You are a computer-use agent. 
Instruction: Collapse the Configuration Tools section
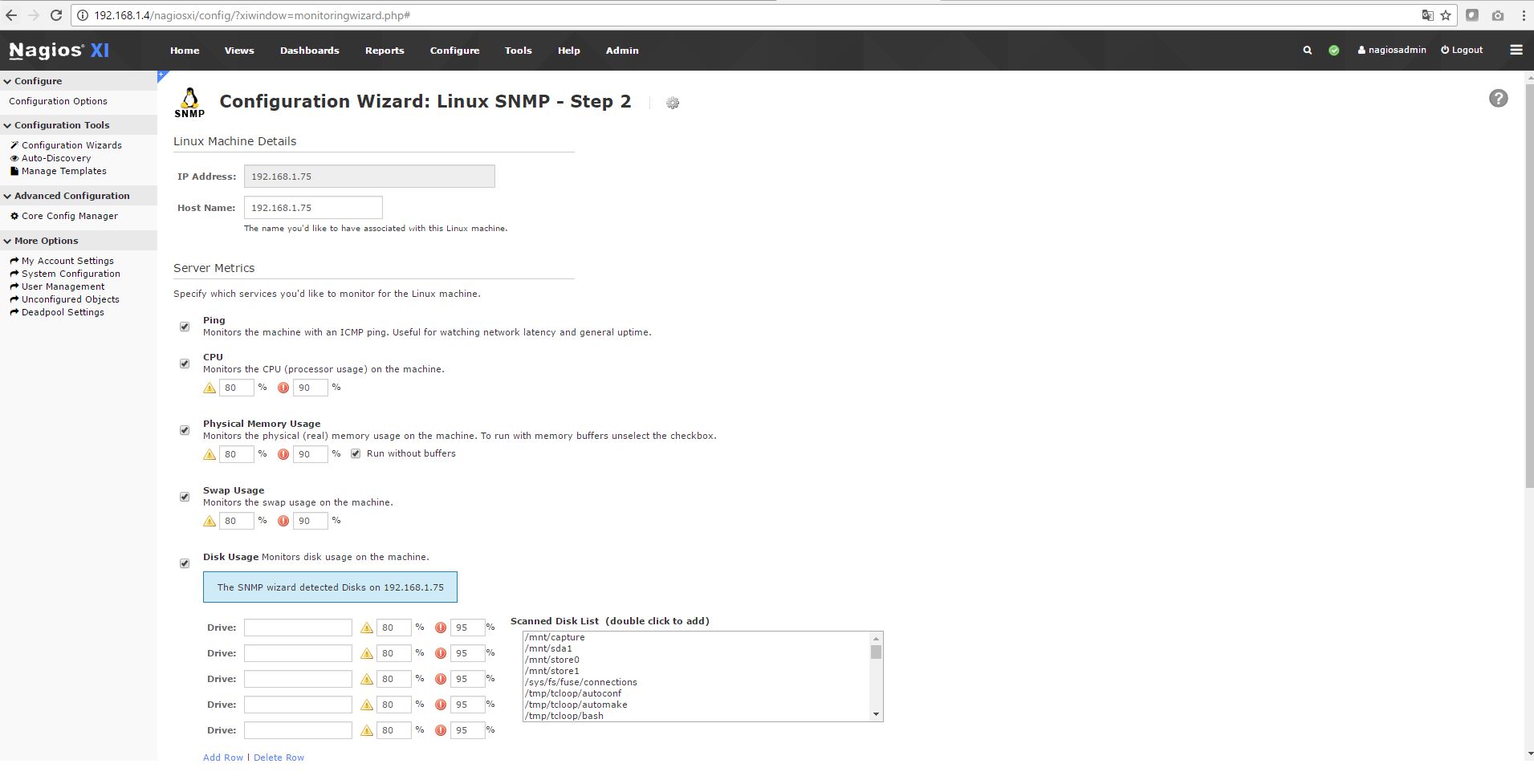pyautogui.click(x=6, y=124)
